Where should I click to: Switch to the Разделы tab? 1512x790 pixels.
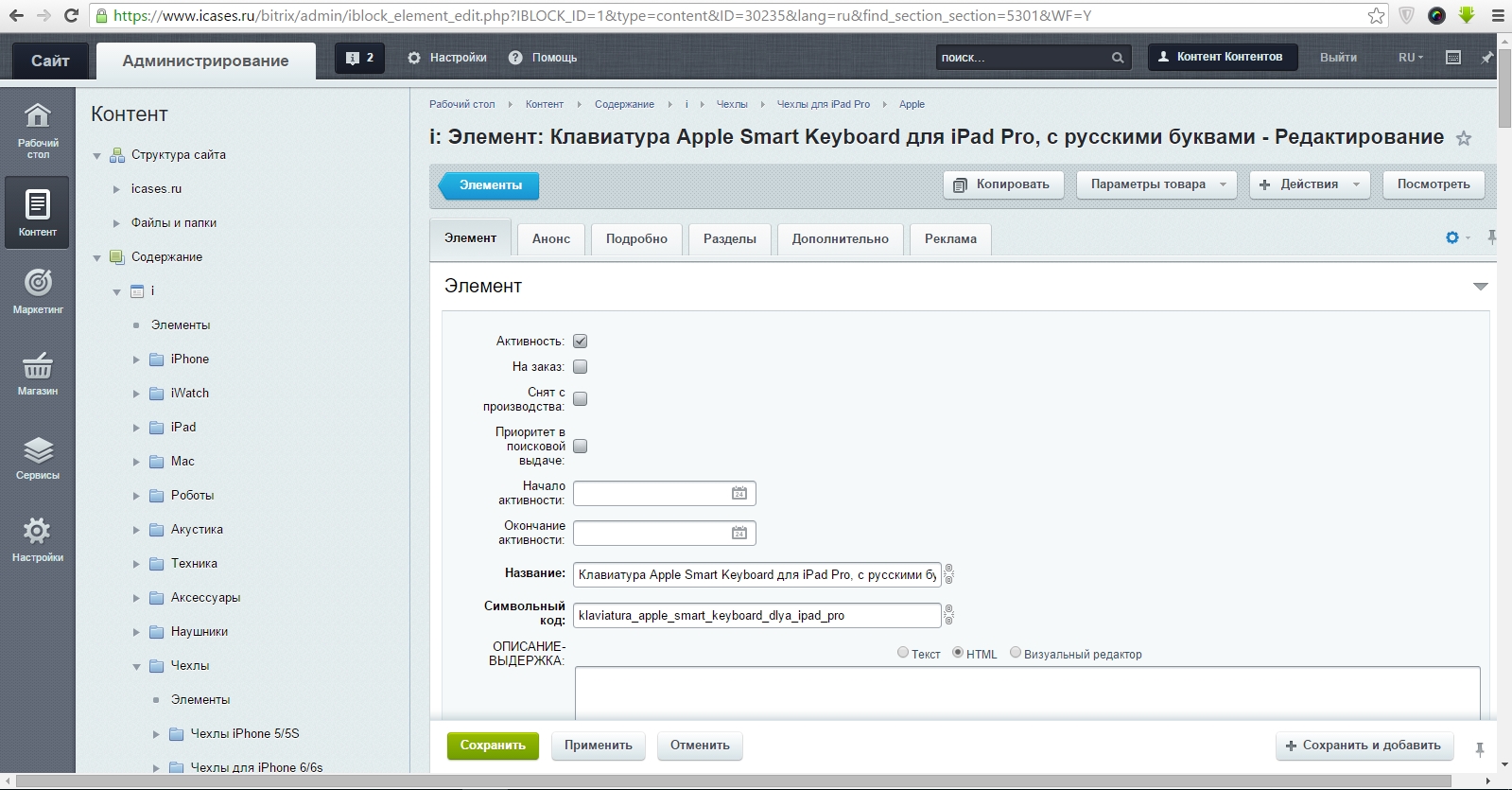click(x=730, y=239)
